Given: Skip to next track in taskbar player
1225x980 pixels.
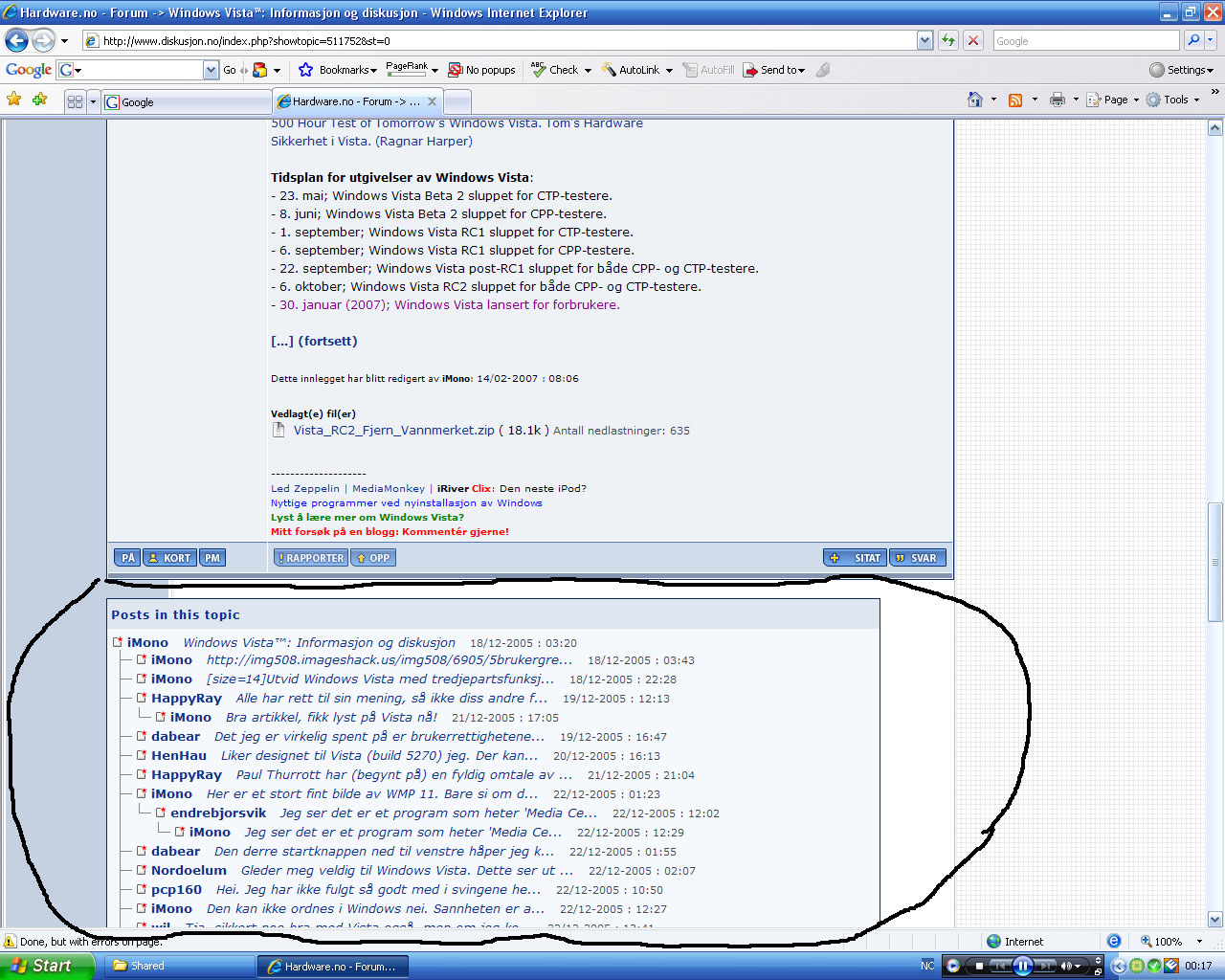Looking at the screenshot, I should coord(1046,967).
